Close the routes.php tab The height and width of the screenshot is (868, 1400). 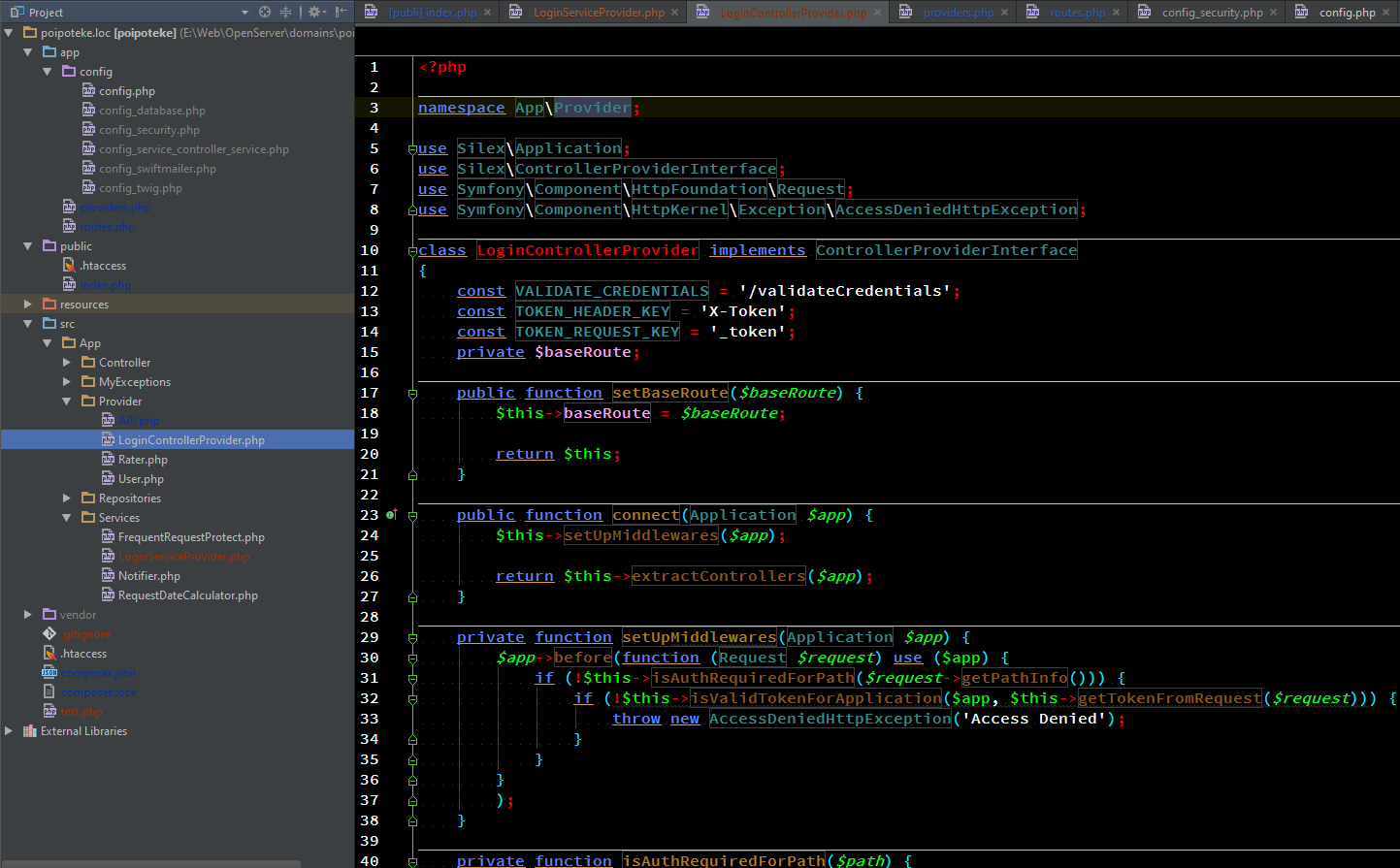(x=1116, y=13)
